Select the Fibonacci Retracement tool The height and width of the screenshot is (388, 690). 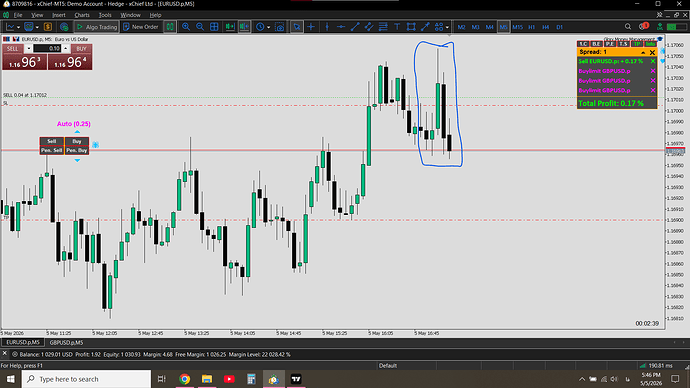coord(383,27)
